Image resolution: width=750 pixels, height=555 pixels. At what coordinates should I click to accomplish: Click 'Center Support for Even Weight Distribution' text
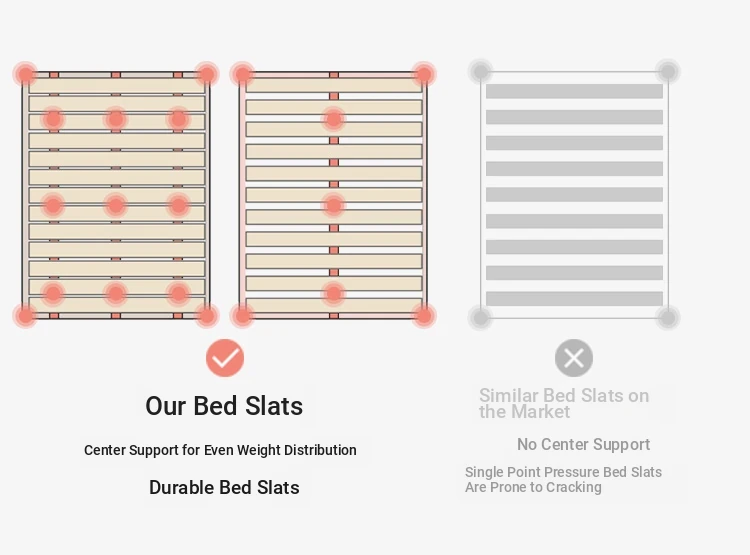click(220, 450)
